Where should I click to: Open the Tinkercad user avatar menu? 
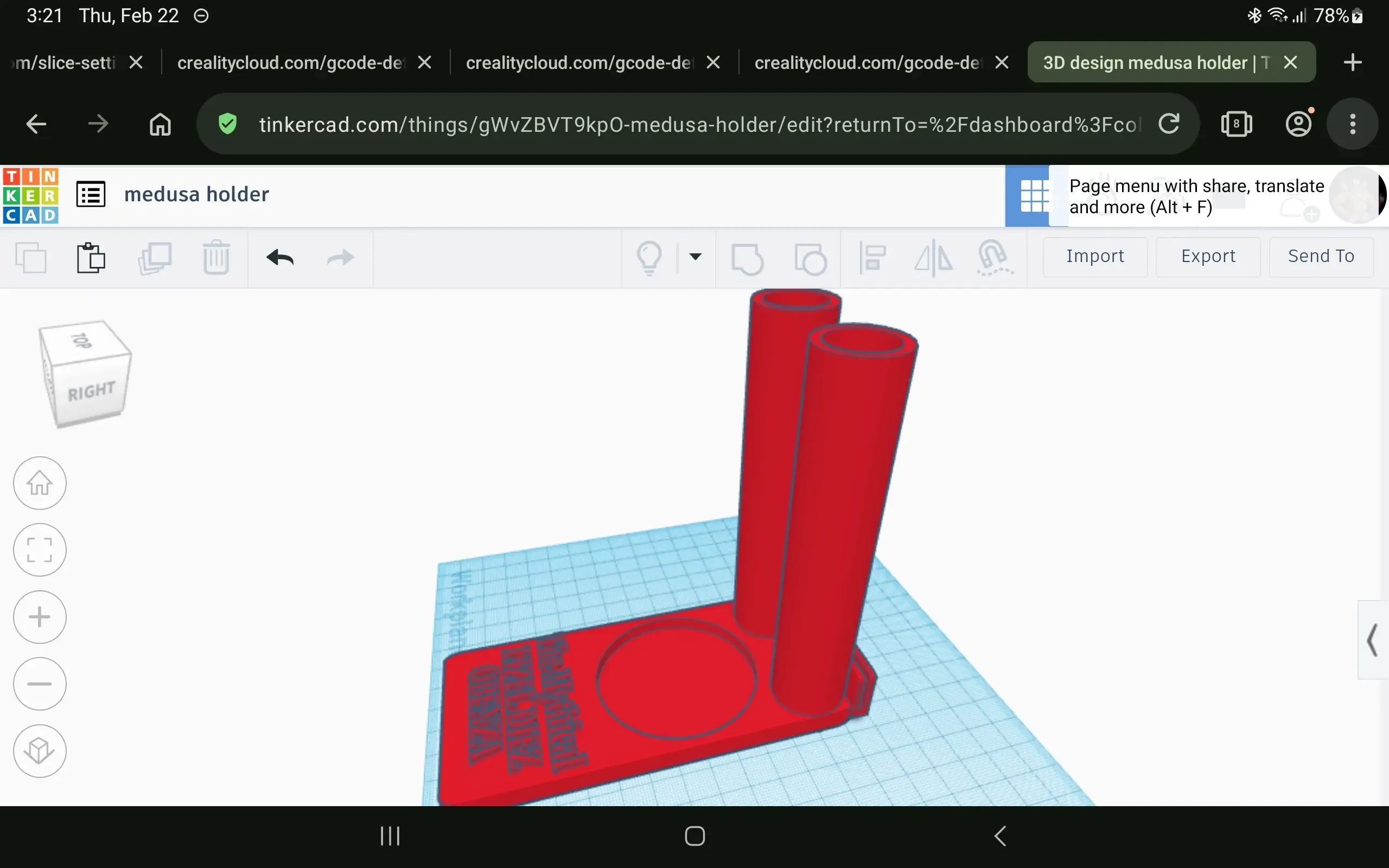pos(1358,195)
